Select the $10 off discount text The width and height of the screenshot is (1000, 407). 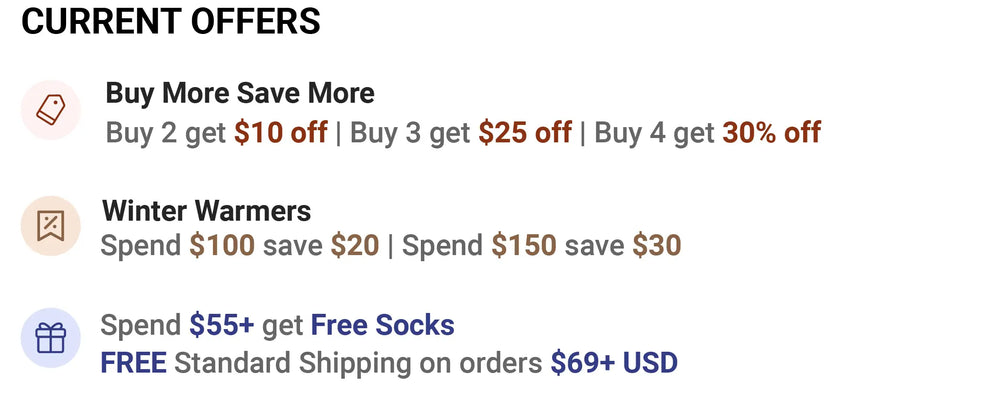tap(281, 132)
